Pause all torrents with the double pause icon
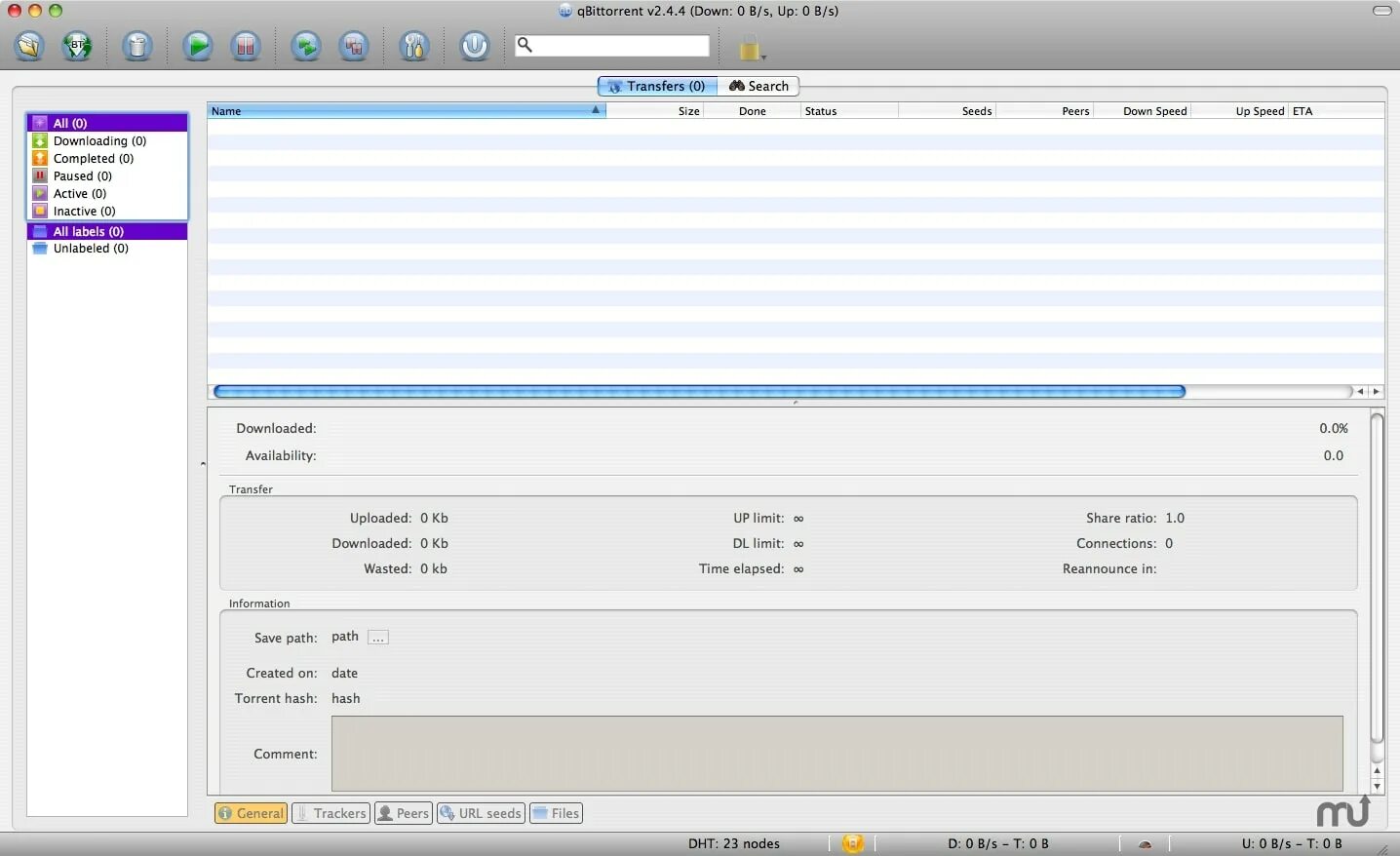Screen dimensions: 1400x856 [354, 46]
